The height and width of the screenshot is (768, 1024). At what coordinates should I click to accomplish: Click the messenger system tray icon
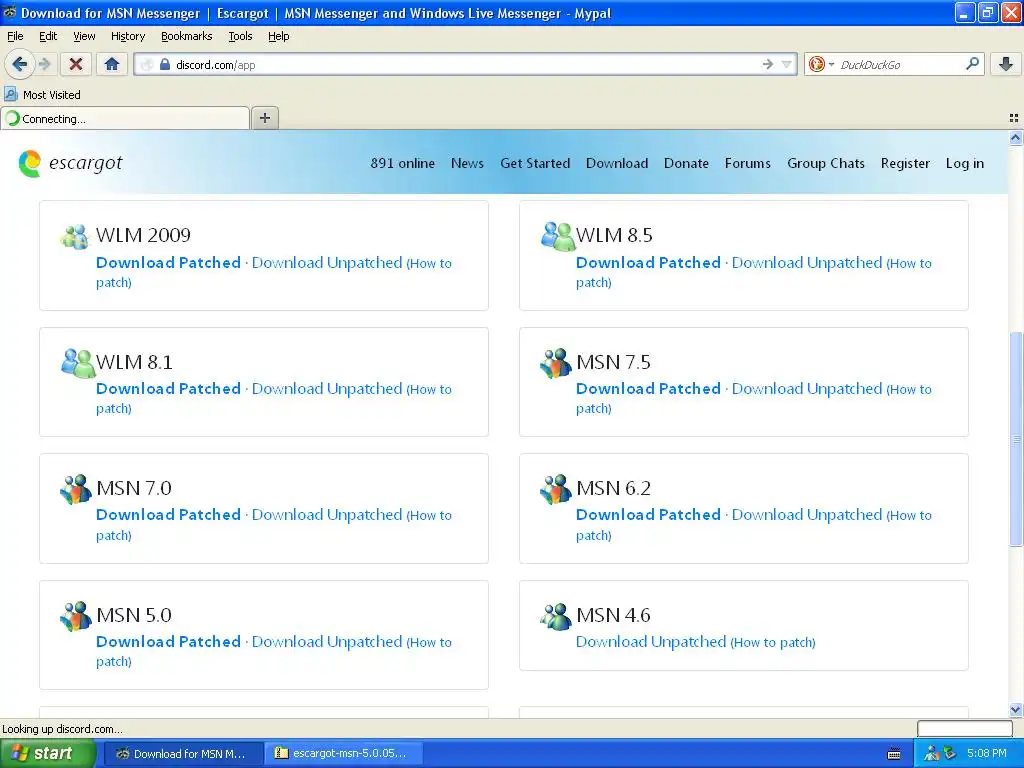point(931,754)
